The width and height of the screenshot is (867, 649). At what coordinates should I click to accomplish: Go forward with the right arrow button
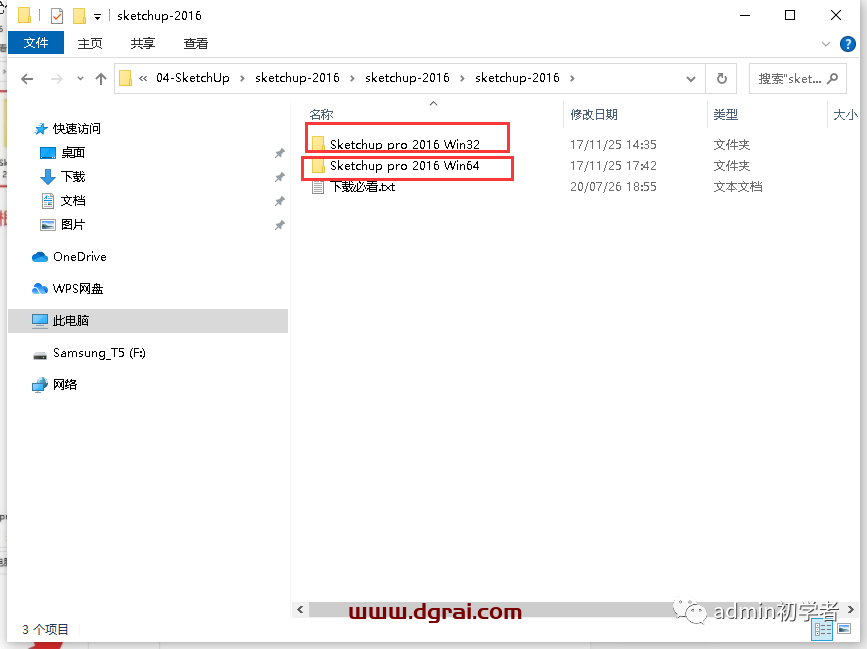56,79
